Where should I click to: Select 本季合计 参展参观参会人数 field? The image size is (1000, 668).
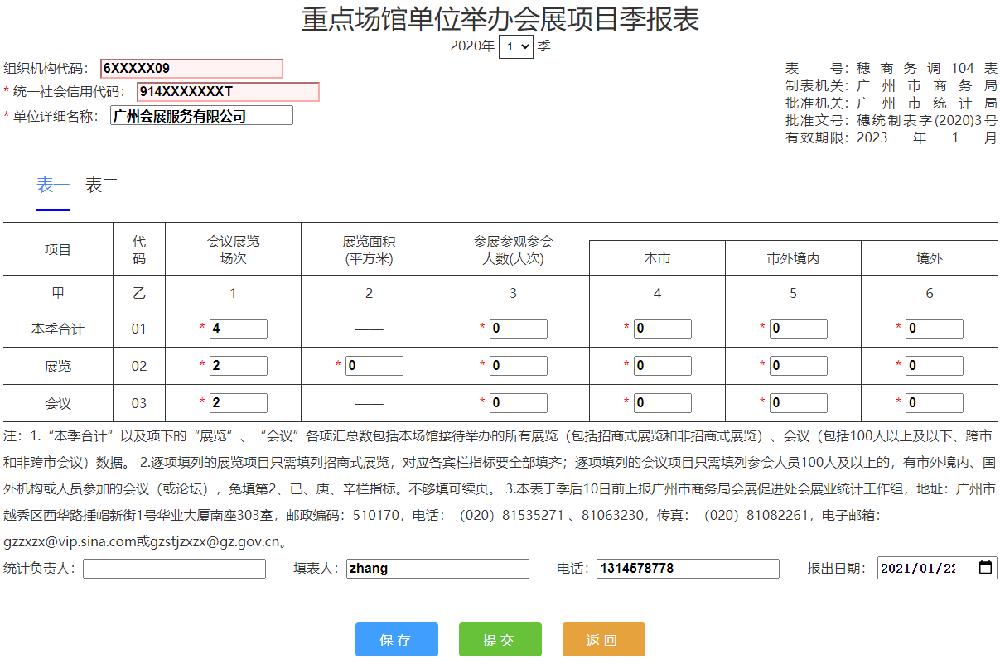click(x=518, y=329)
